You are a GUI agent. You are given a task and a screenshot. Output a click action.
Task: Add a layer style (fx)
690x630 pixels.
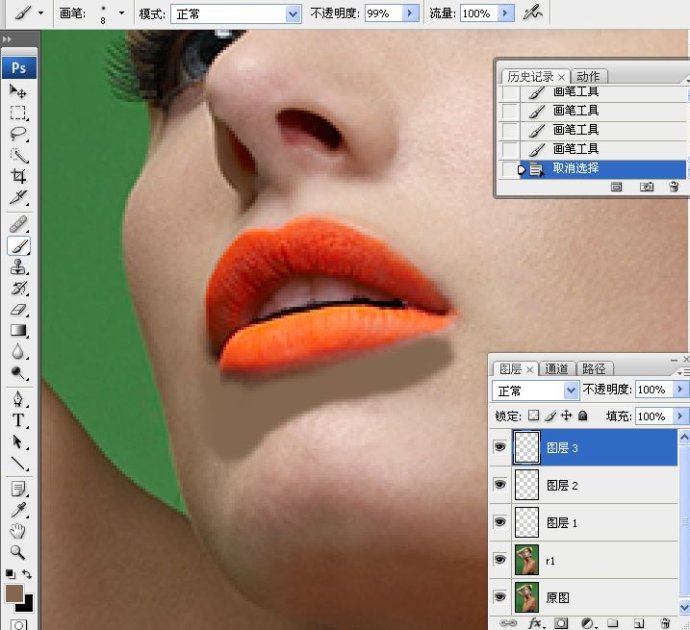point(535,623)
